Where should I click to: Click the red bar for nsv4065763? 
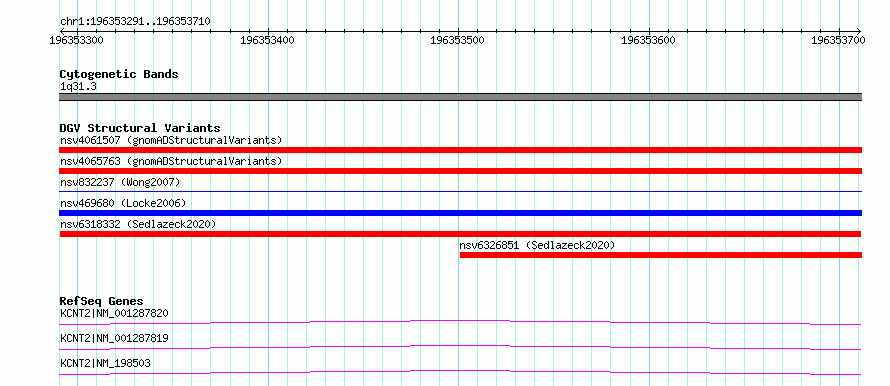460,171
